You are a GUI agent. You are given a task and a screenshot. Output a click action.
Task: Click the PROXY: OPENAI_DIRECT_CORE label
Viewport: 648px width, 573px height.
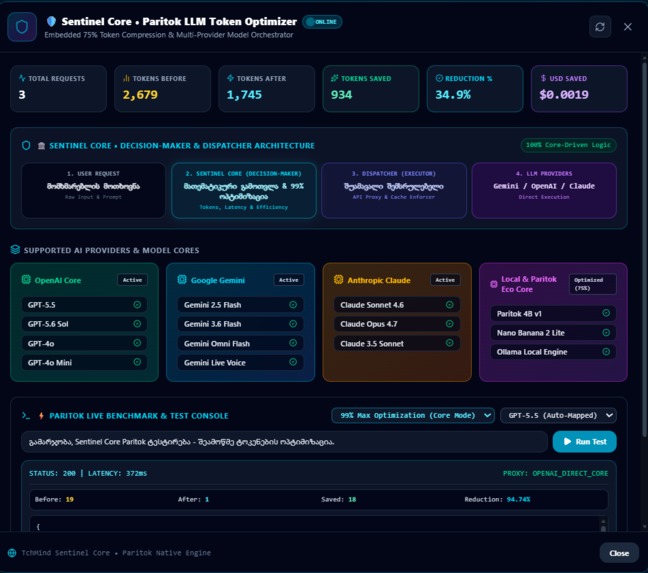(555, 473)
